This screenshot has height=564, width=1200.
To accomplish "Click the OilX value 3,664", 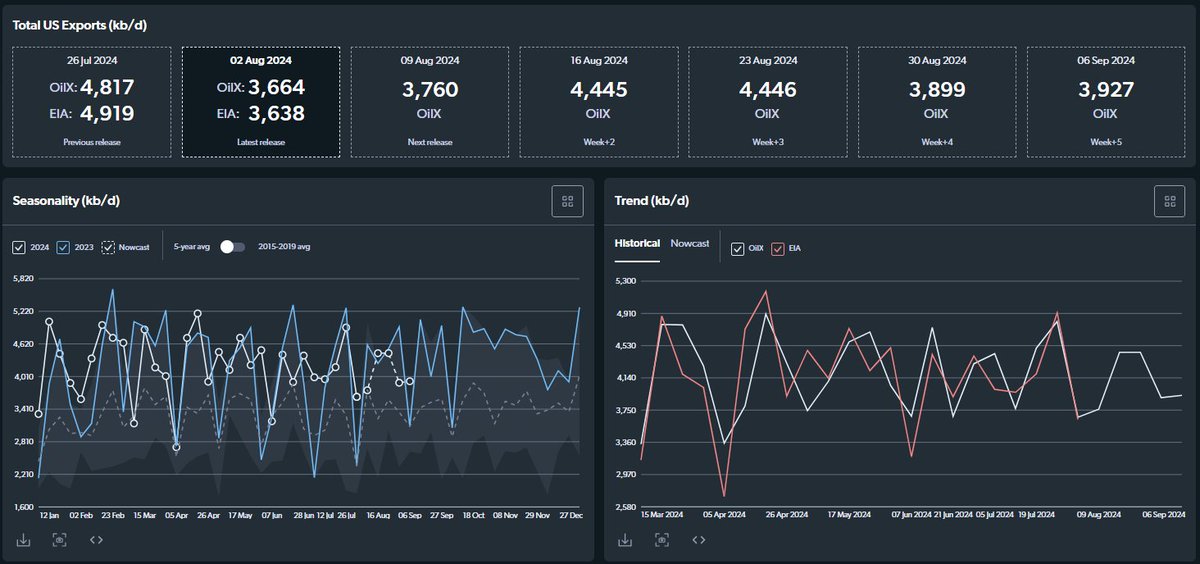I will [275, 87].
